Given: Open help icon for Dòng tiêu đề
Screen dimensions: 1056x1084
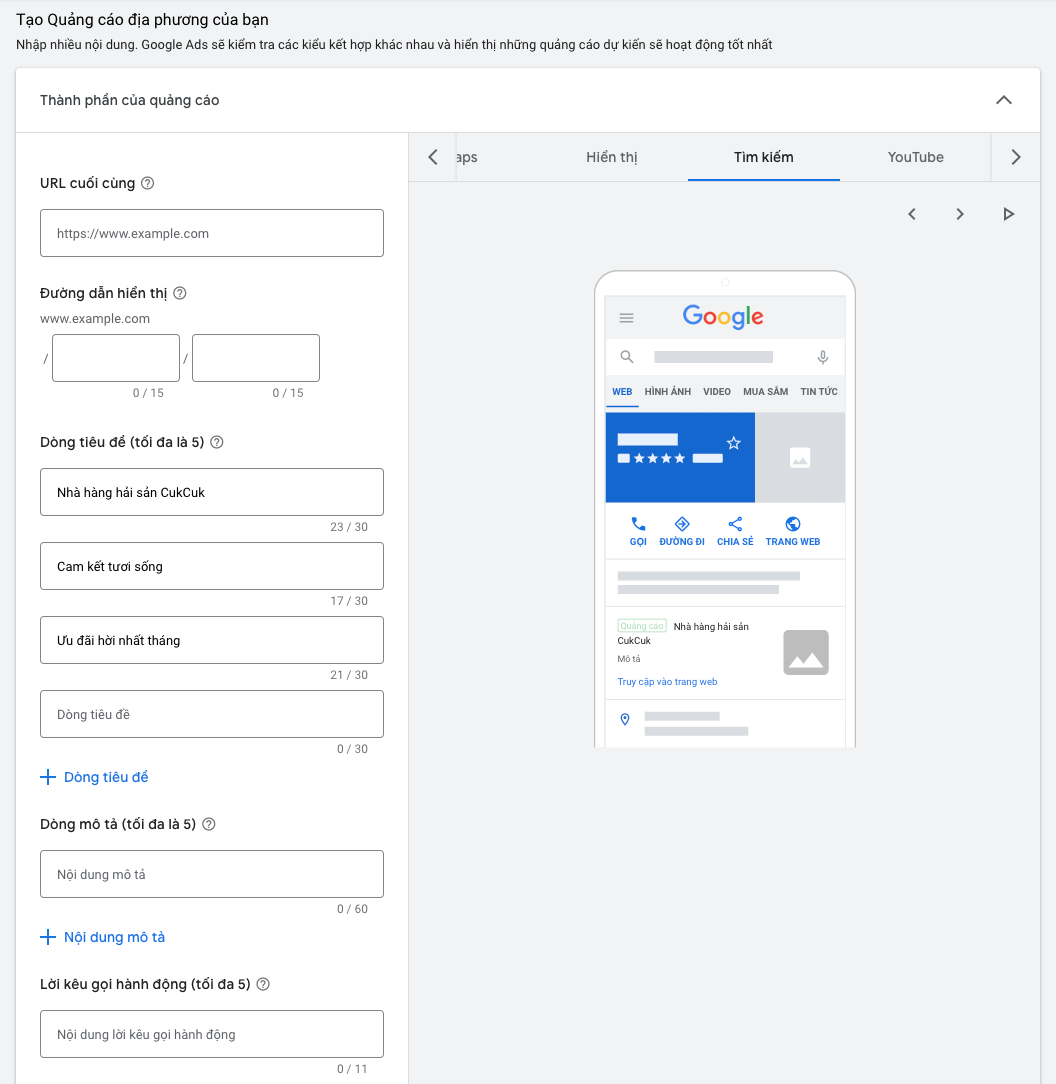Looking at the screenshot, I should click(217, 442).
